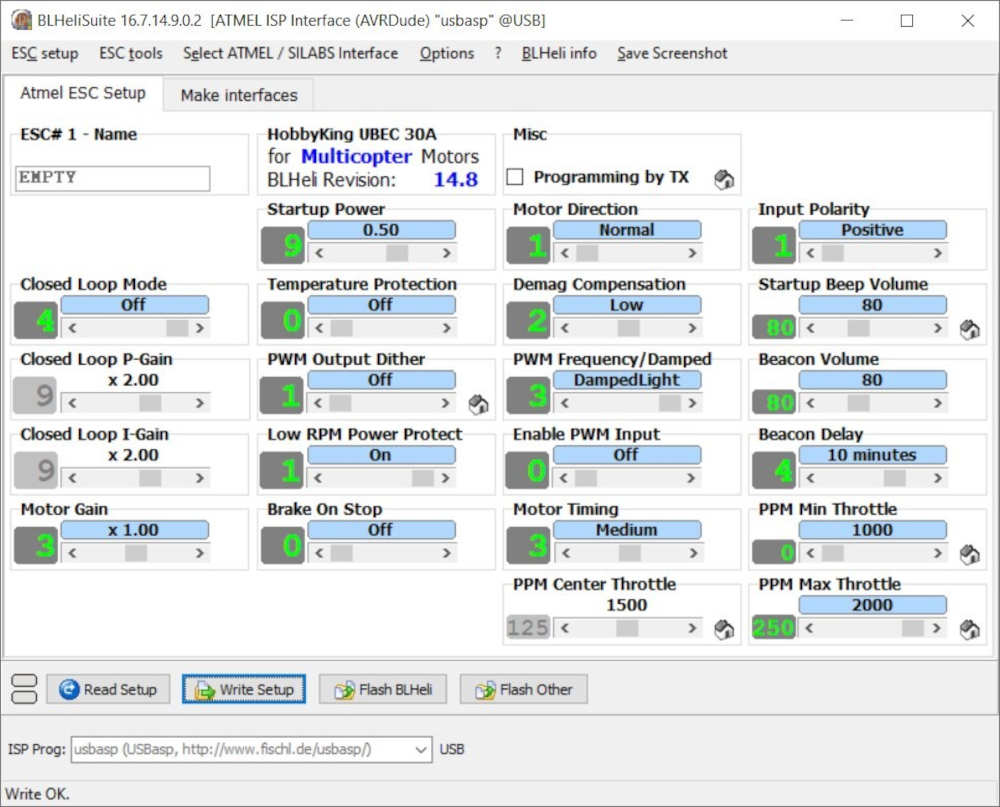Click PWM Output Dither right arrow

click(446, 403)
